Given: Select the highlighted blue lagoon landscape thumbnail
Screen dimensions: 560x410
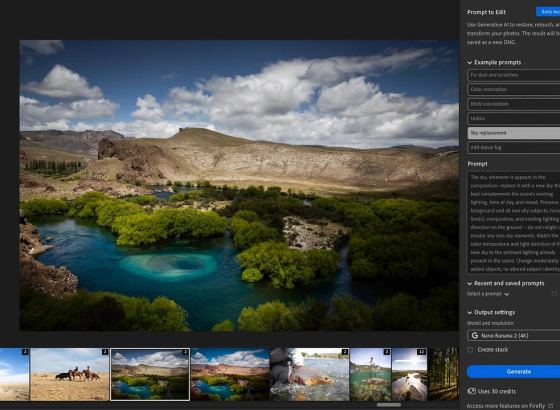Looking at the screenshot, I should click(150, 374).
